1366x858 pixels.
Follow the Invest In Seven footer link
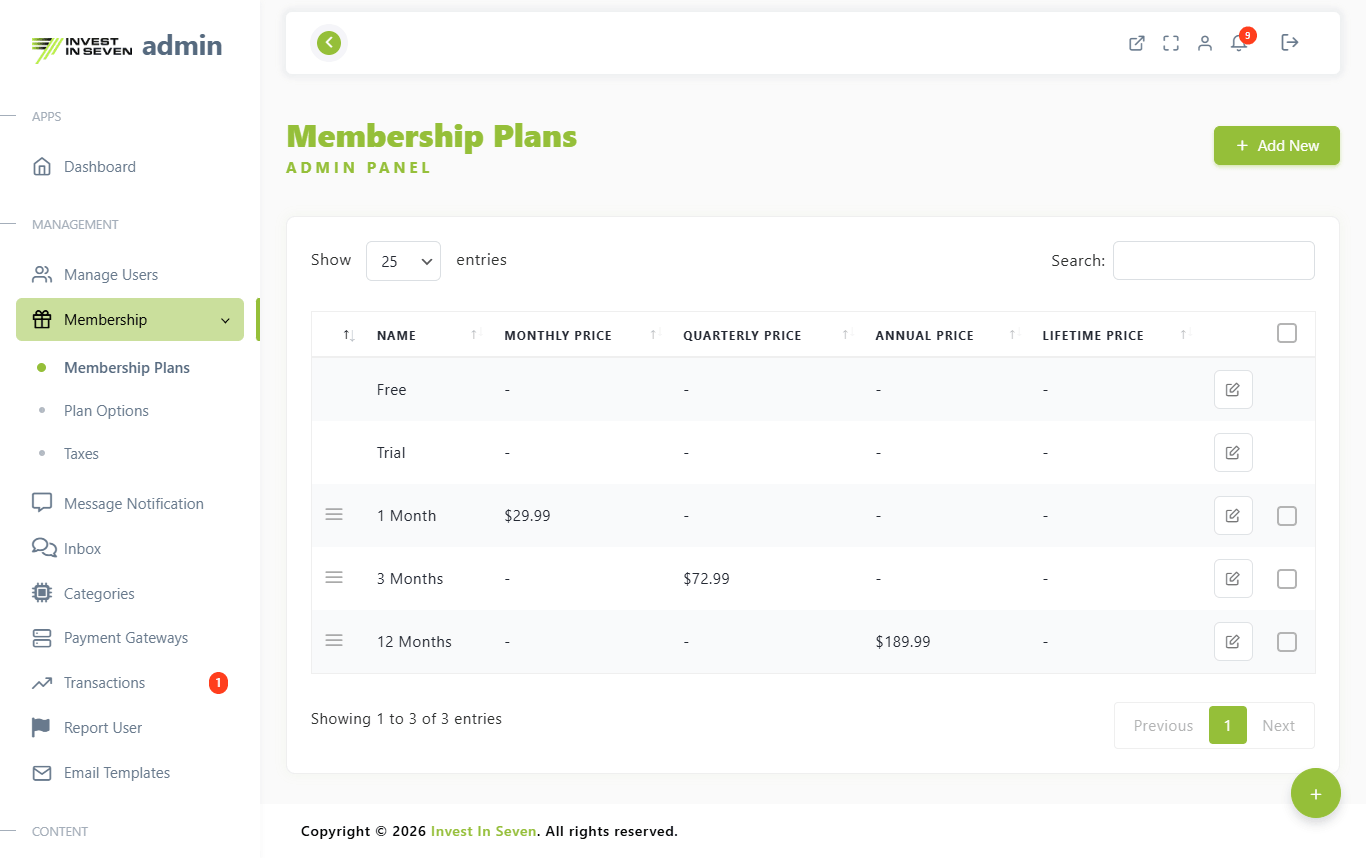coord(483,831)
